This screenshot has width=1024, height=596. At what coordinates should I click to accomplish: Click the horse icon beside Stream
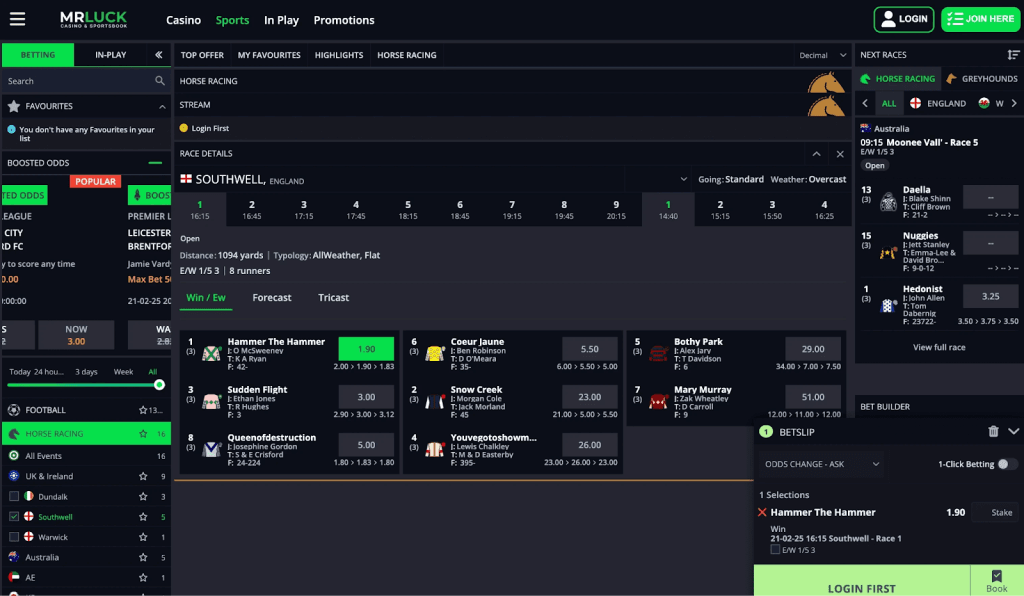pyautogui.click(x=826, y=106)
